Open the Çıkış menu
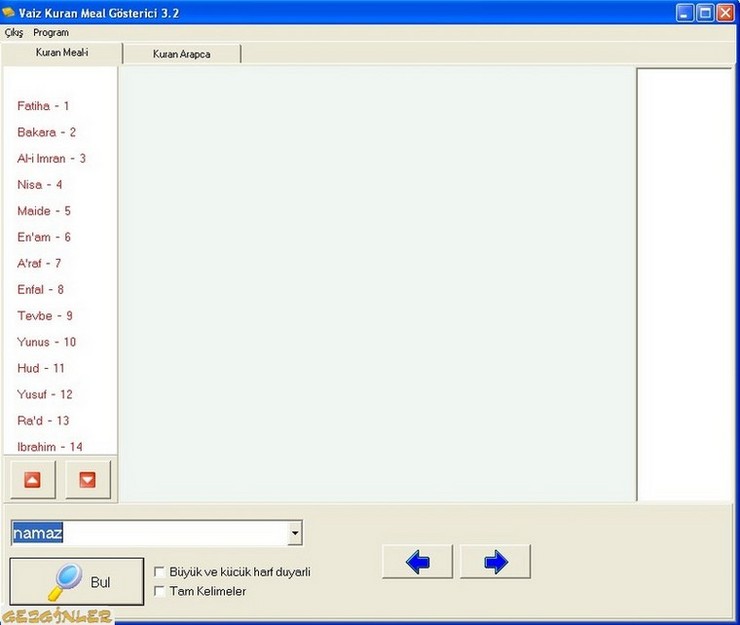Image resolution: width=740 pixels, height=625 pixels. coord(14,33)
